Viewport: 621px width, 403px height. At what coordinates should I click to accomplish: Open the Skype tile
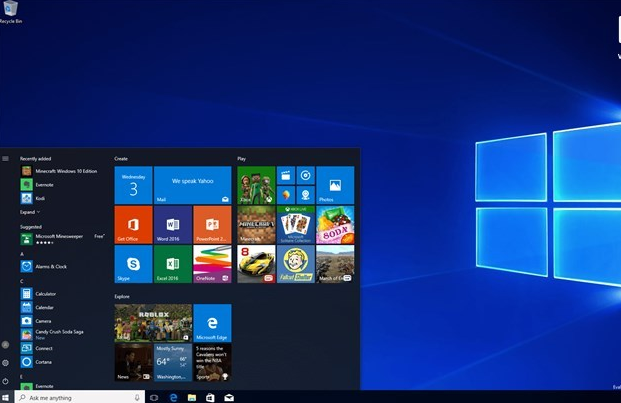pos(133,264)
